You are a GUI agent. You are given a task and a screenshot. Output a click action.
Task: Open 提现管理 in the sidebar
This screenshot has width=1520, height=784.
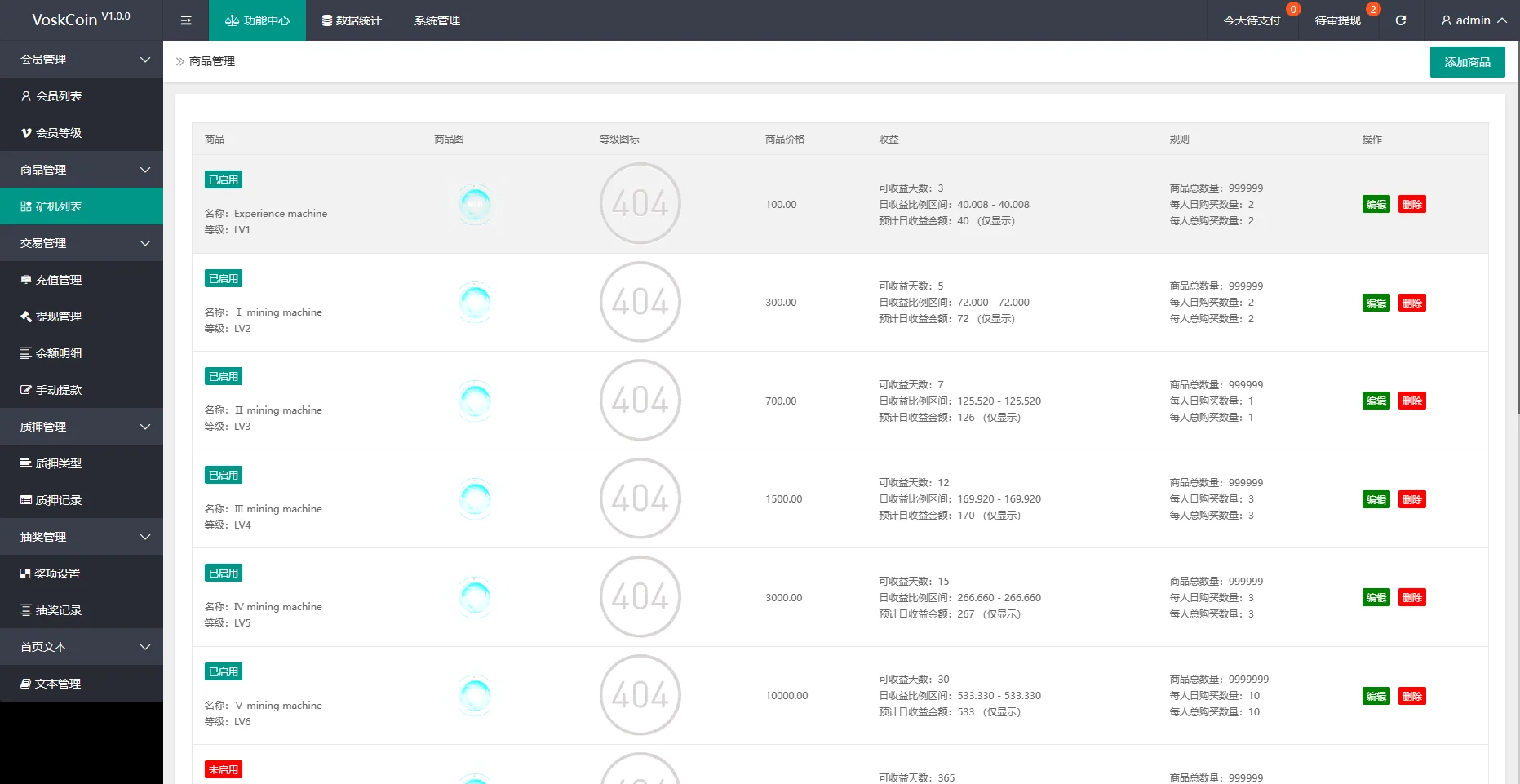pos(59,317)
